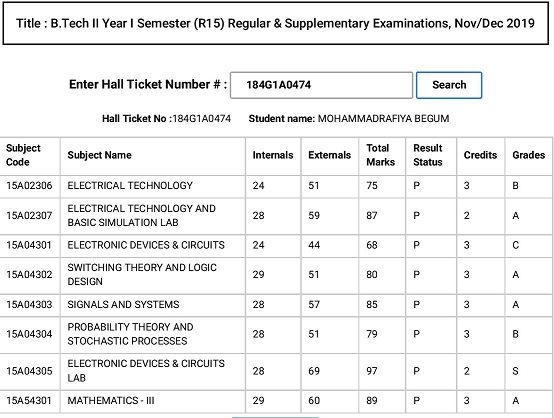Click the Internals column header

click(273, 155)
